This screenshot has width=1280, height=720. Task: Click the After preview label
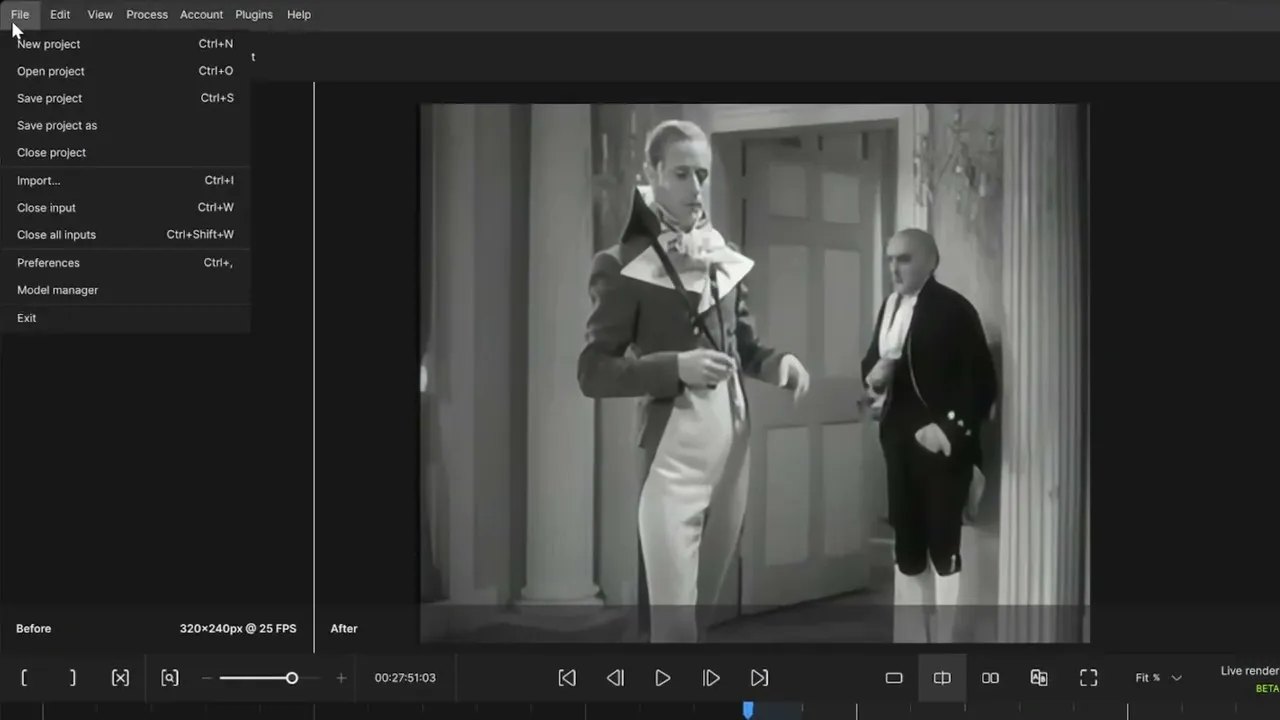[x=344, y=628]
